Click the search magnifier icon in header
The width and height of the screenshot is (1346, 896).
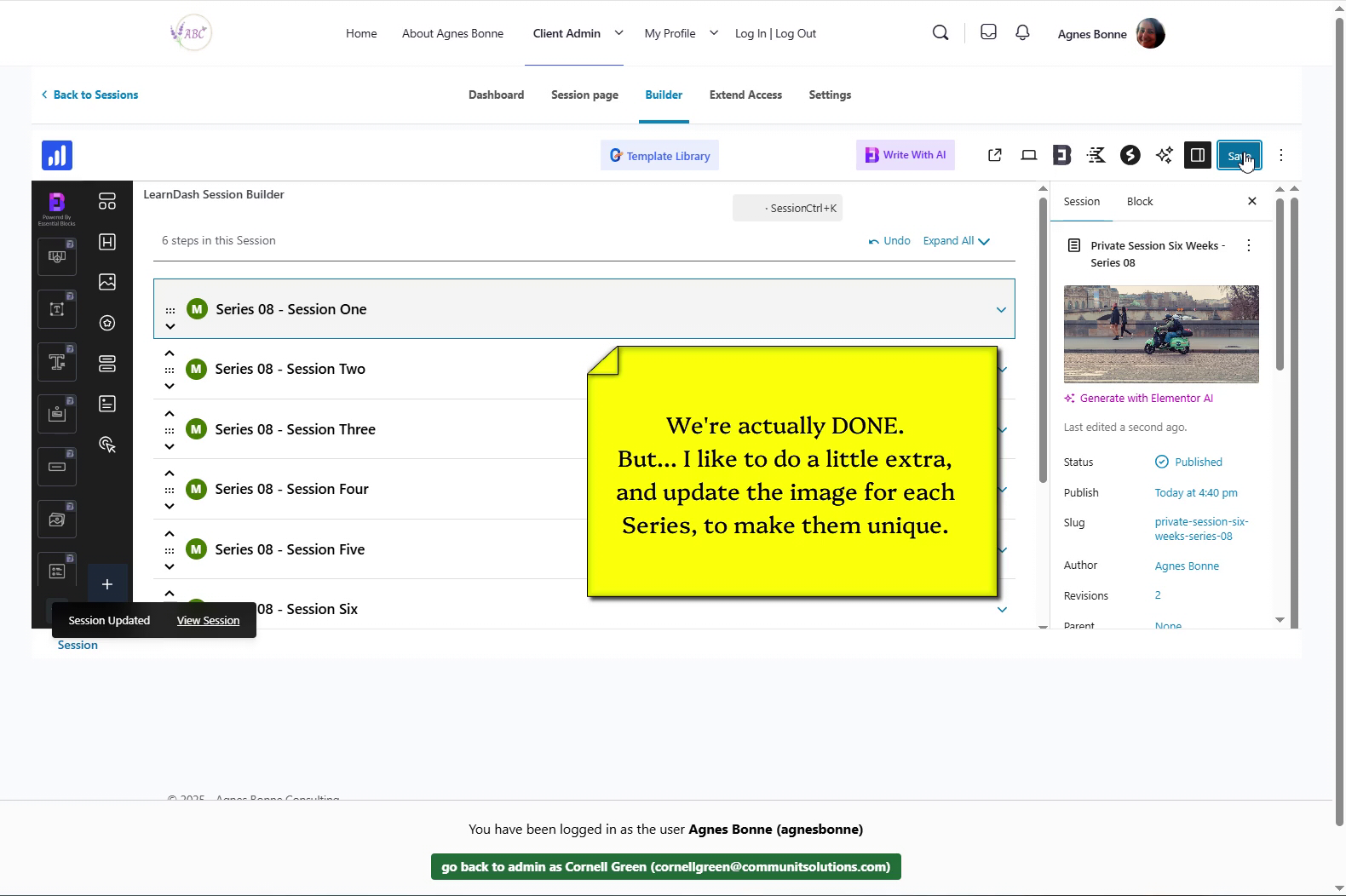click(x=940, y=33)
